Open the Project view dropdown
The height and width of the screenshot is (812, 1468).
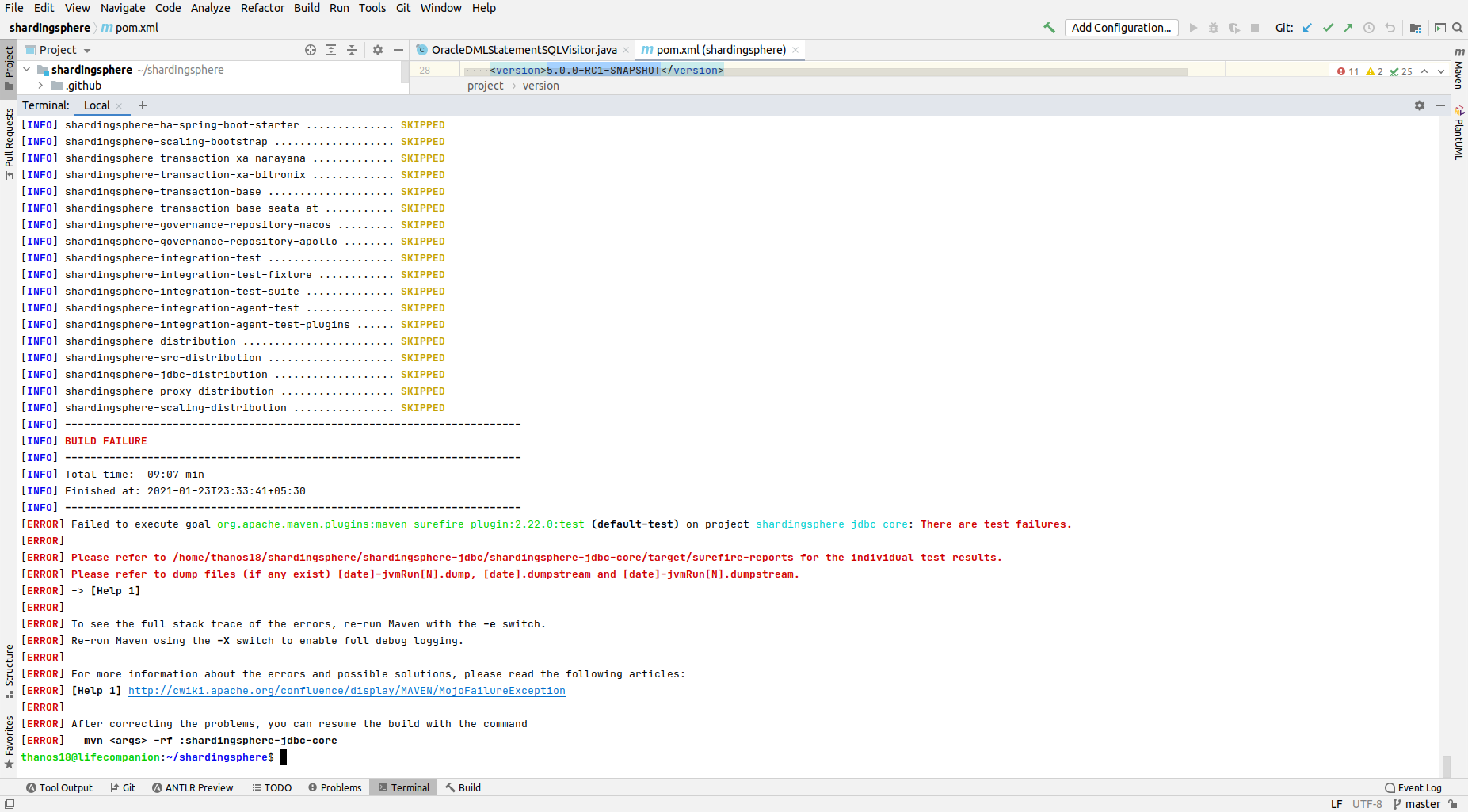[86, 49]
